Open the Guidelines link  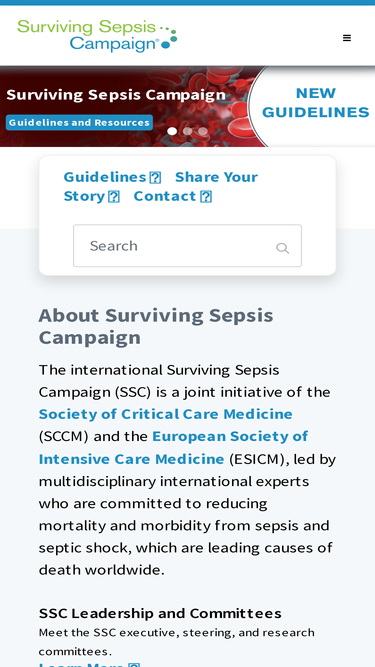click(x=105, y=177)
